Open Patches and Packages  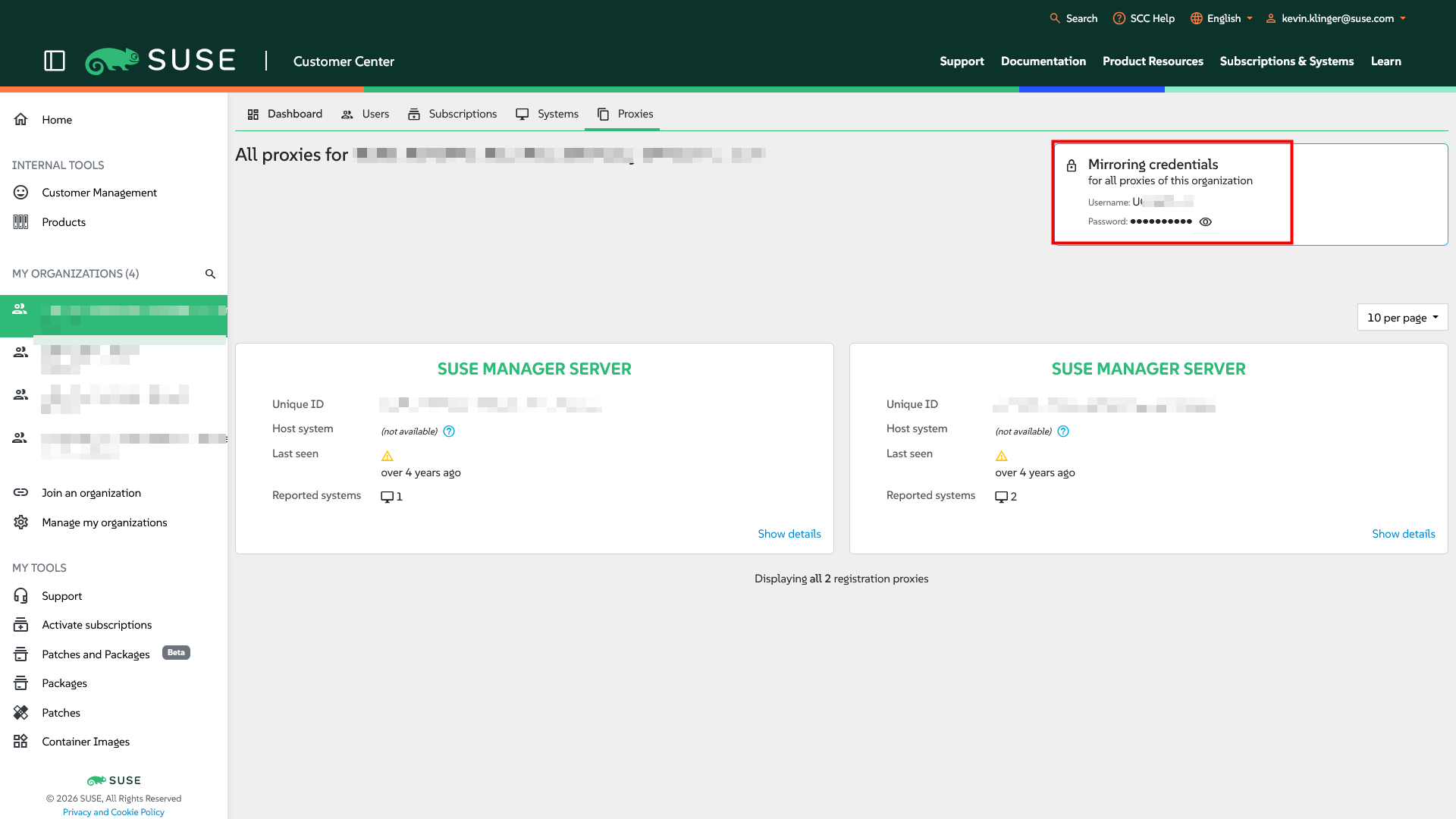tap(96, 654)
